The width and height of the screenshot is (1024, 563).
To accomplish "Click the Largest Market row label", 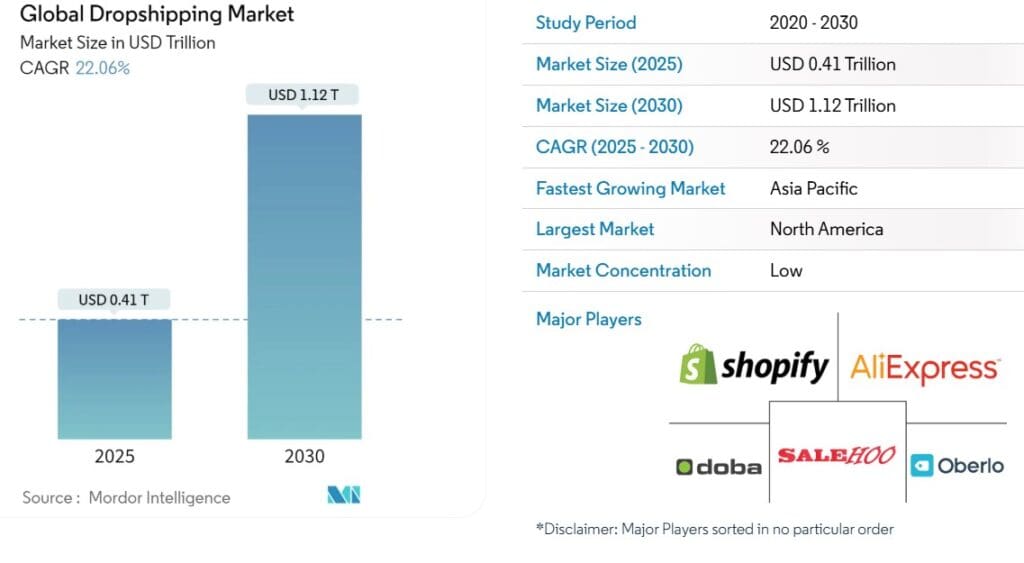I will click(594, 229).
